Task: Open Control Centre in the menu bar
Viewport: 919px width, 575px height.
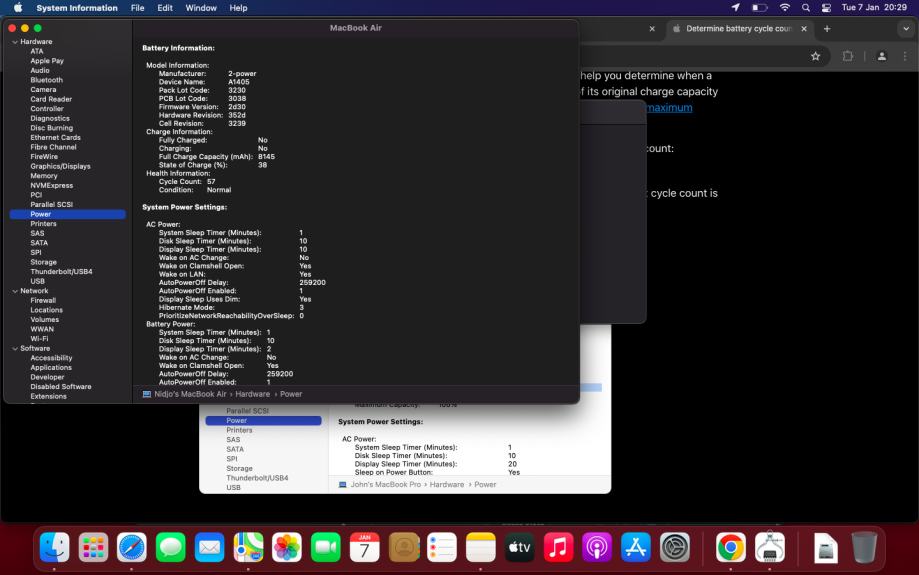Action: point(827,8)
